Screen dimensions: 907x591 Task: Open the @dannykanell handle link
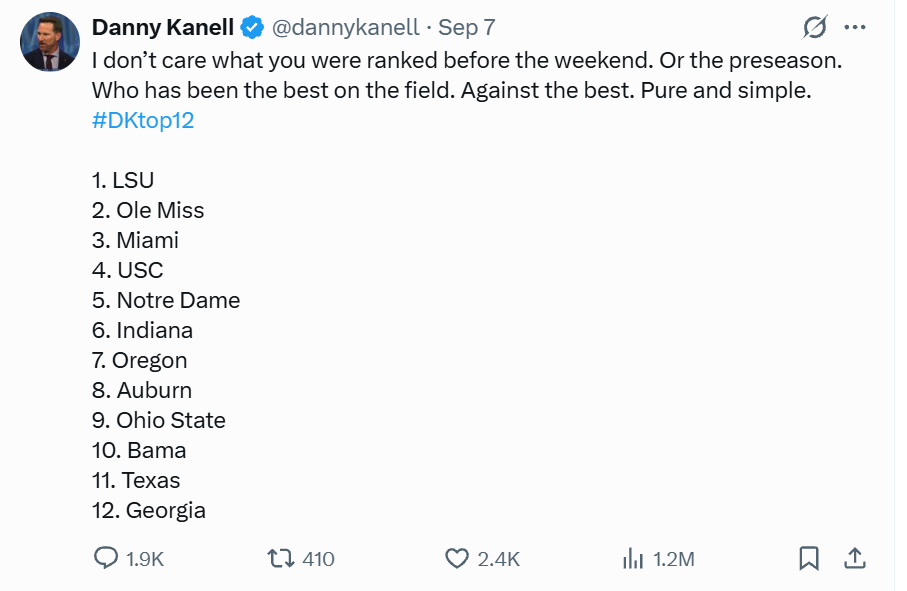345,27
